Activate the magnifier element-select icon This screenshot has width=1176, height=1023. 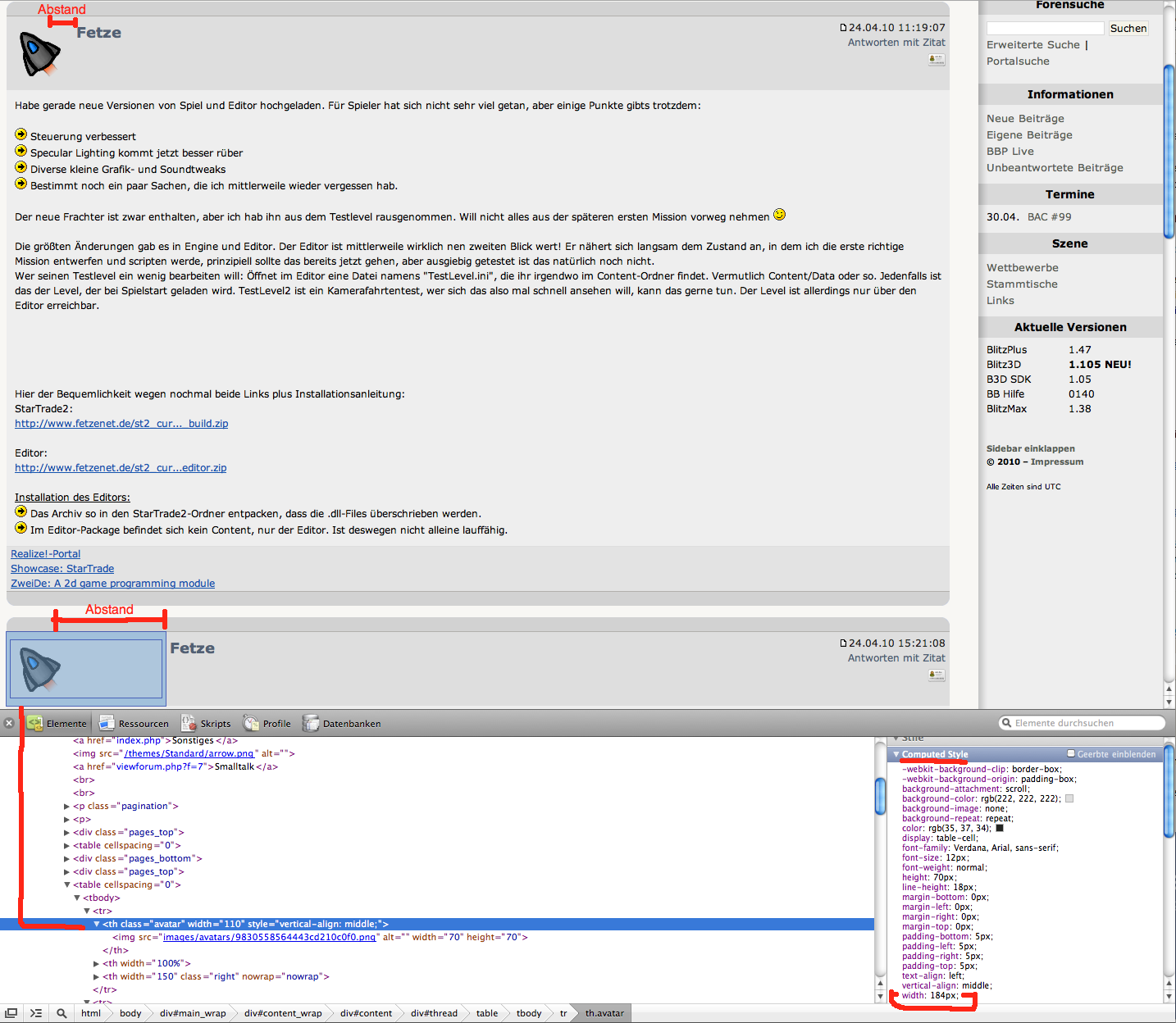[x=62, y=1013]
